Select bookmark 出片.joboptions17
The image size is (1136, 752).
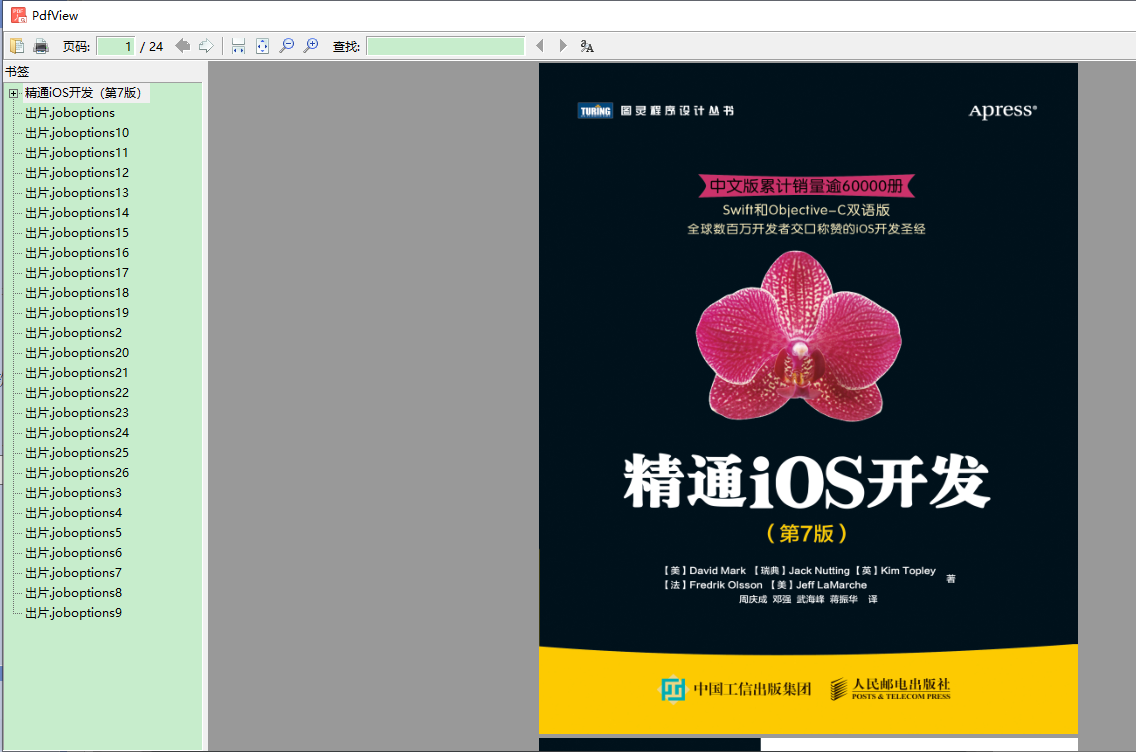pos(77,272)
